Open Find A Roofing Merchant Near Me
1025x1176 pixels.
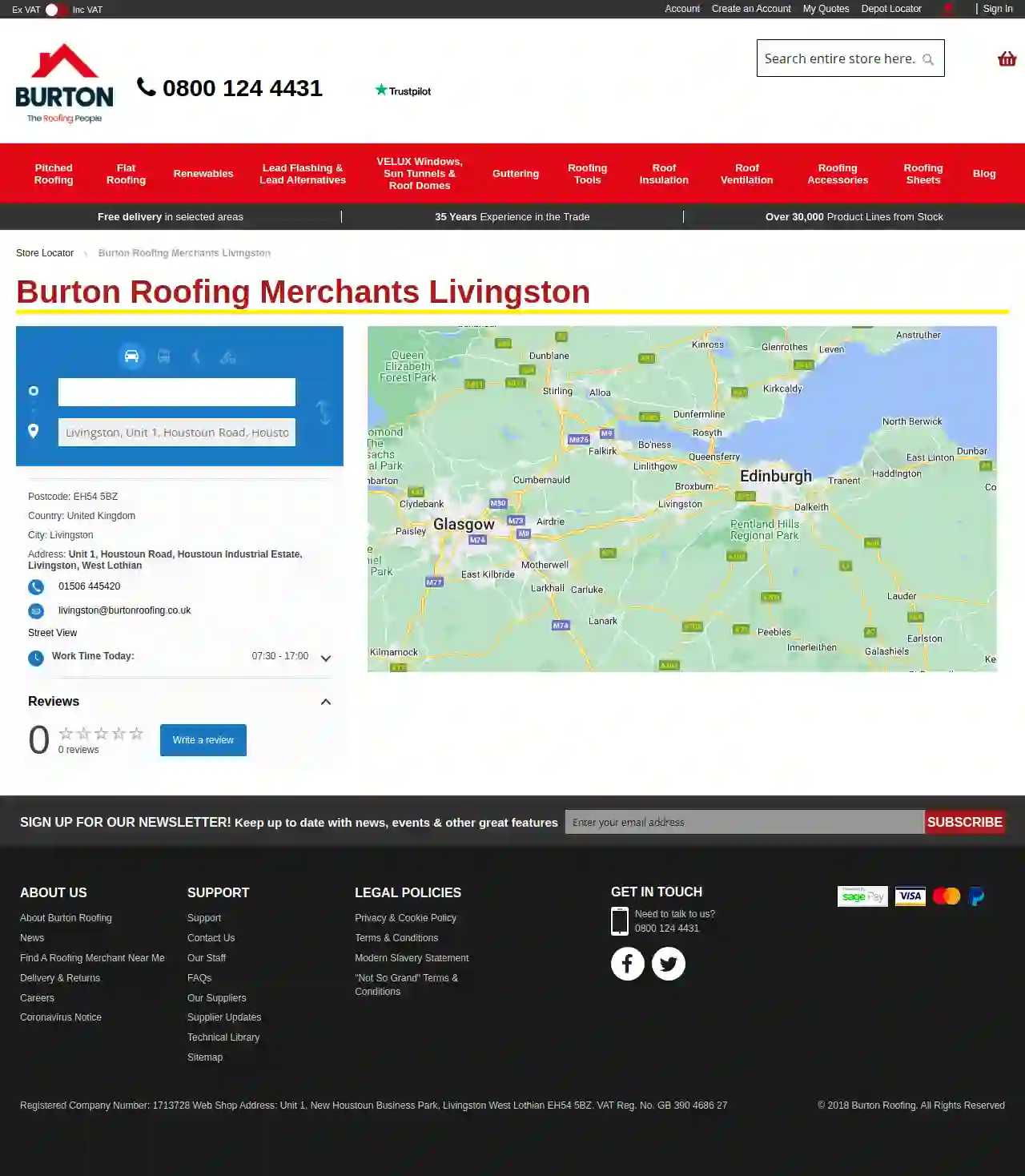(x=92, y=958)
